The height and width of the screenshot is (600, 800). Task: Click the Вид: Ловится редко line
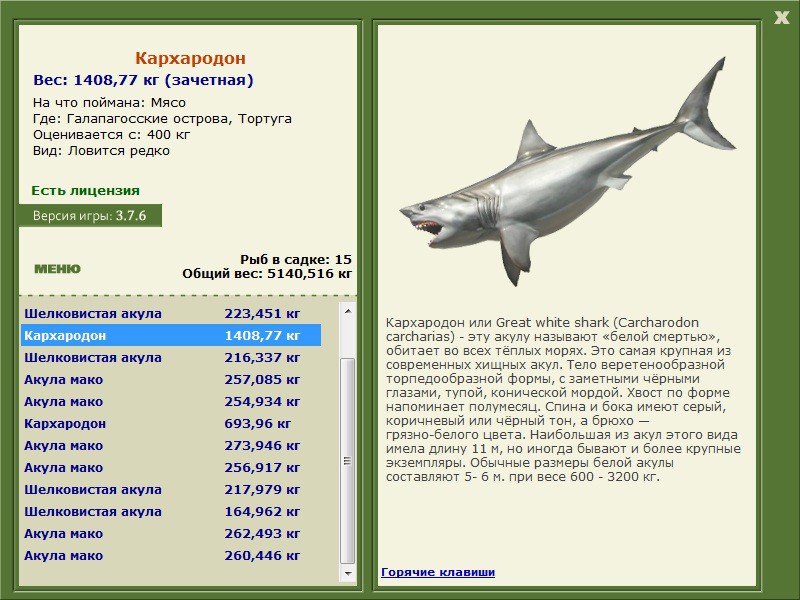click(101, 151)
